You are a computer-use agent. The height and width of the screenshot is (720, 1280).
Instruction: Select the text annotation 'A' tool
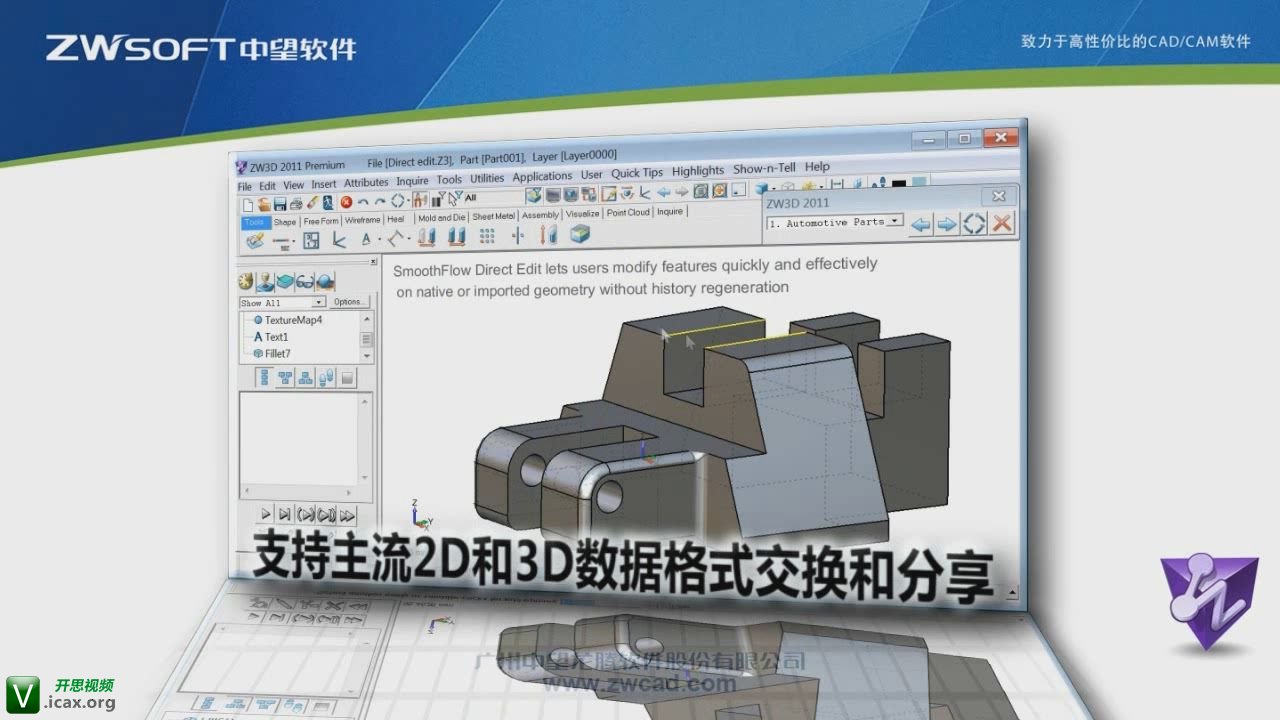pyautogui.click(x=366, y=240)
